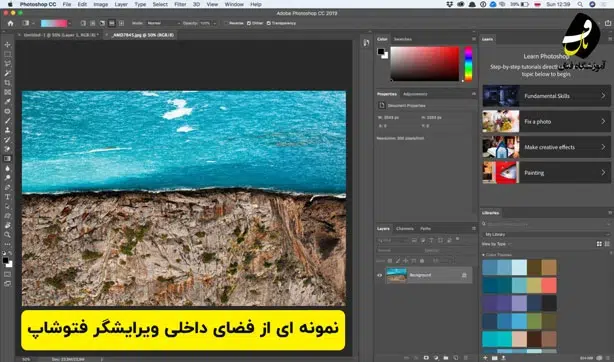614x362 pixels.
Task: Select the Lasso tool
Action: pyautogui.click(x=7, y=63)
